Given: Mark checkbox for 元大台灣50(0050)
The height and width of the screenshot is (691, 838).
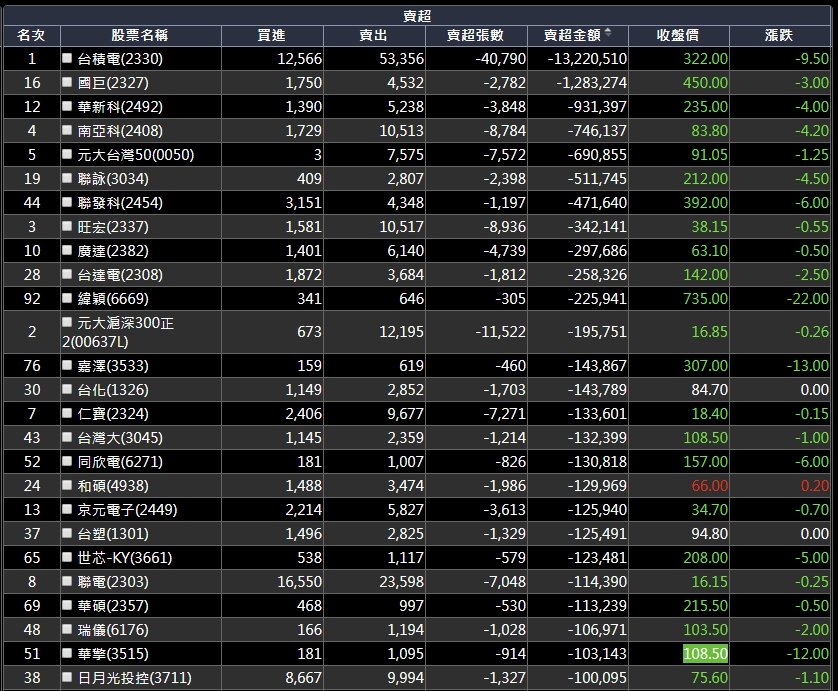Looking at the screenshot, I should tap(67, 154).
